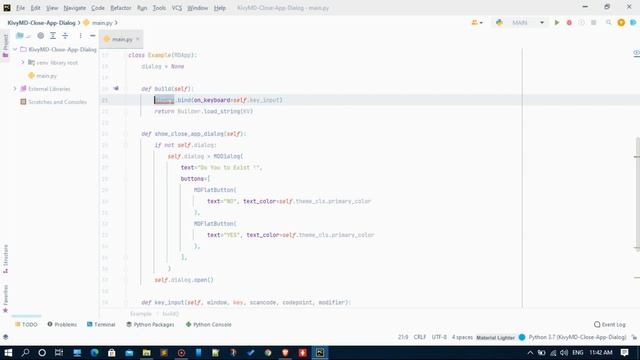Open the VCS menu

point(177,8)
